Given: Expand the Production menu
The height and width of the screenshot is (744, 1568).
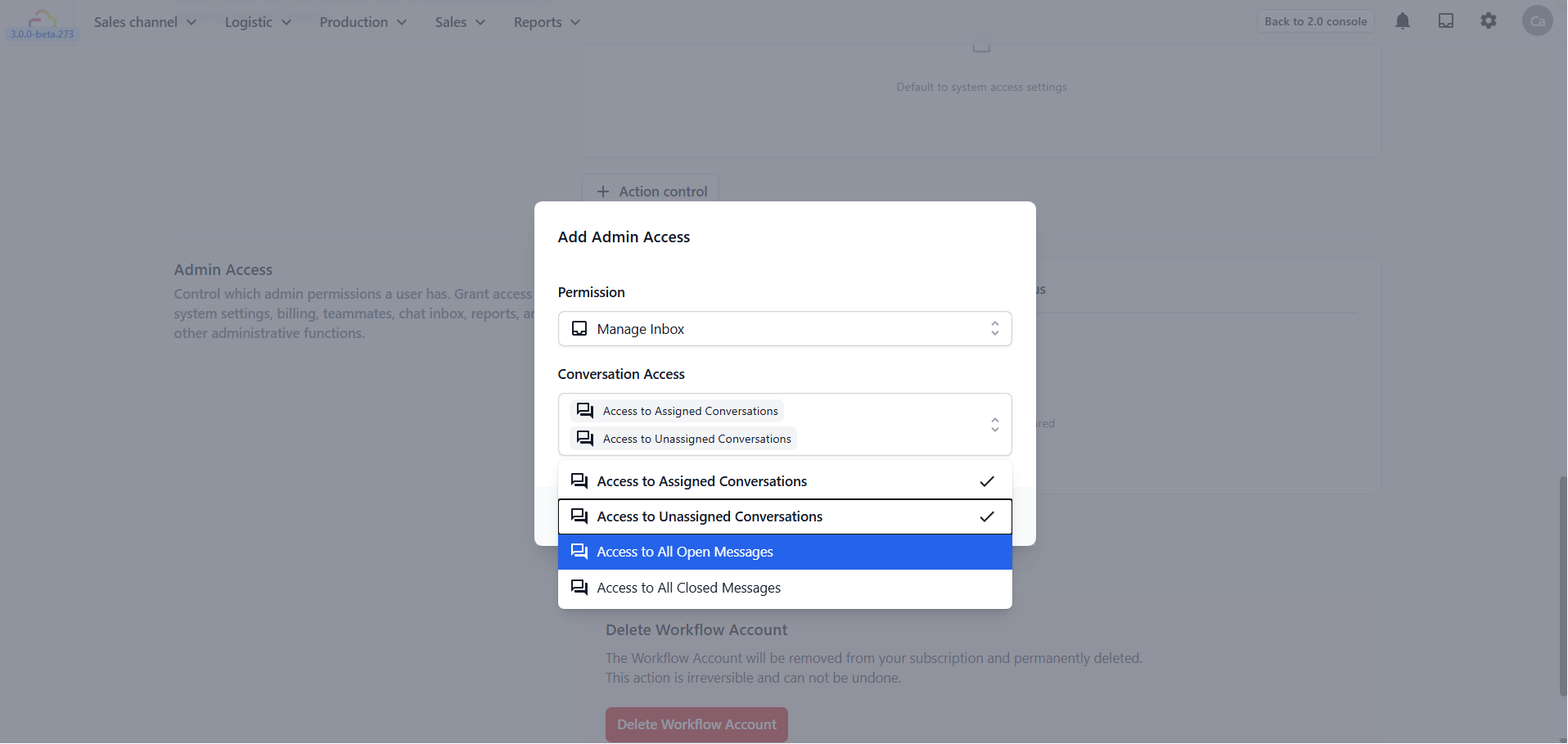Looking at the screenshot, I should click(x=363, y=22).
